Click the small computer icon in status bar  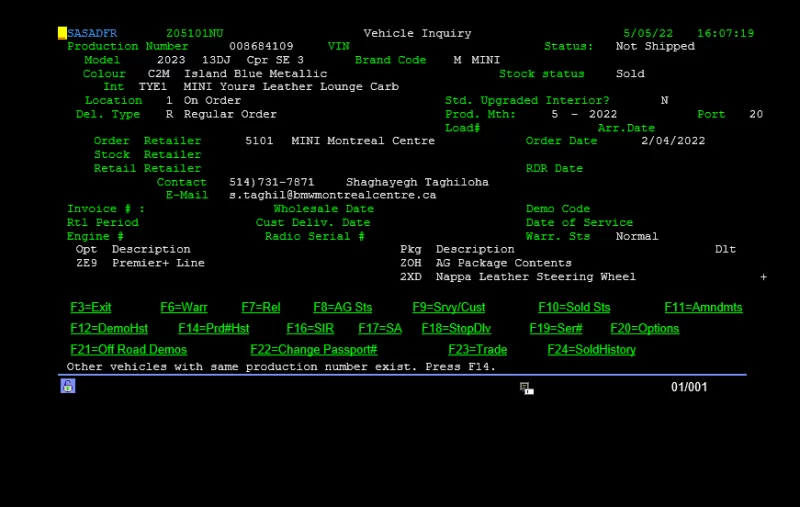(x=526, y=388)
